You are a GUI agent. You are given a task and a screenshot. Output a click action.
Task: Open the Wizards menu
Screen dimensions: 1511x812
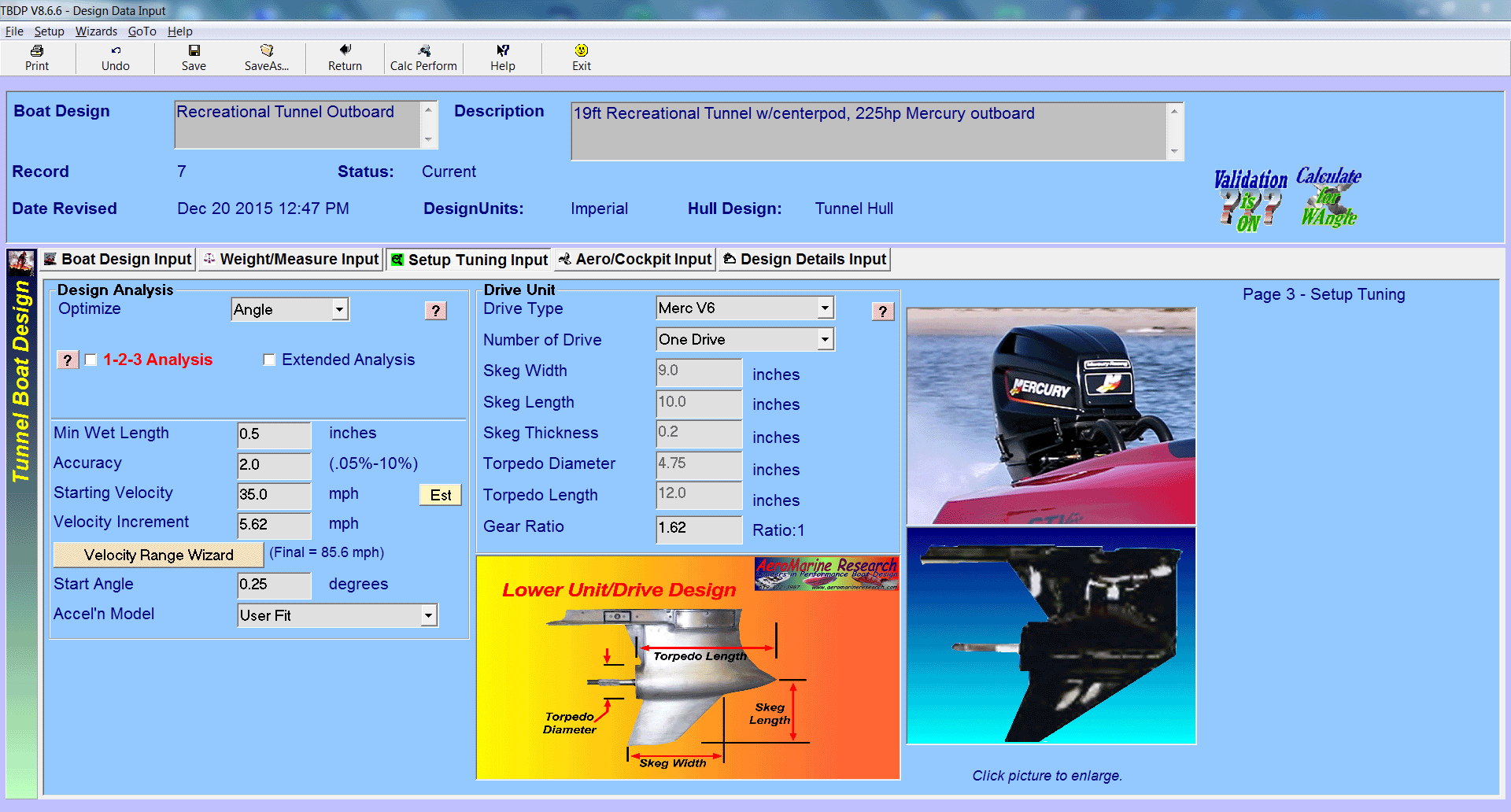tap(96, 31)
